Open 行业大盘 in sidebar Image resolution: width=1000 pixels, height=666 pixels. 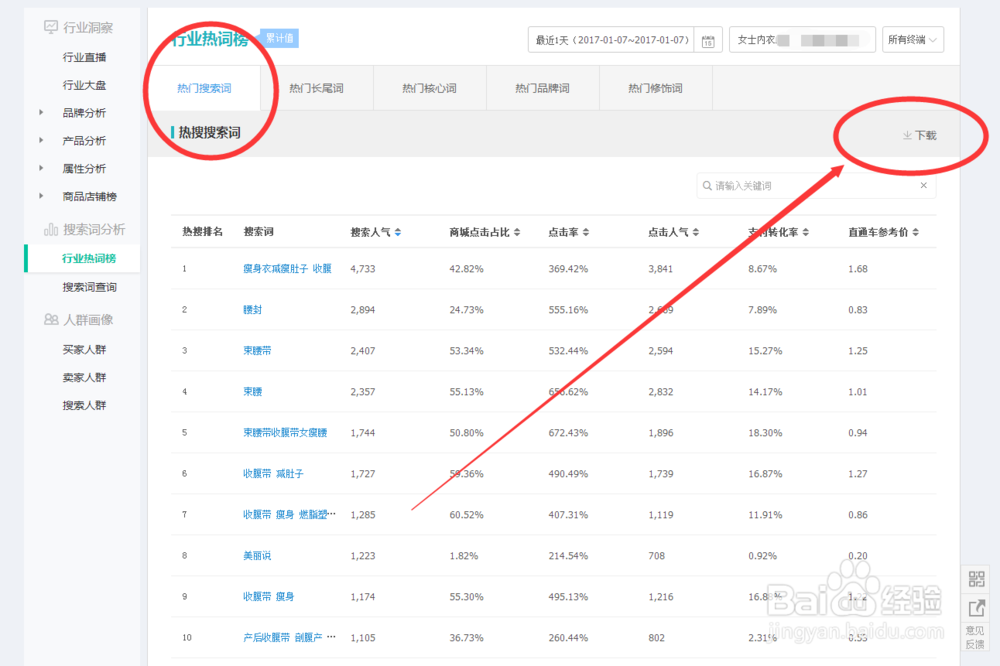(x=84, y=85)
